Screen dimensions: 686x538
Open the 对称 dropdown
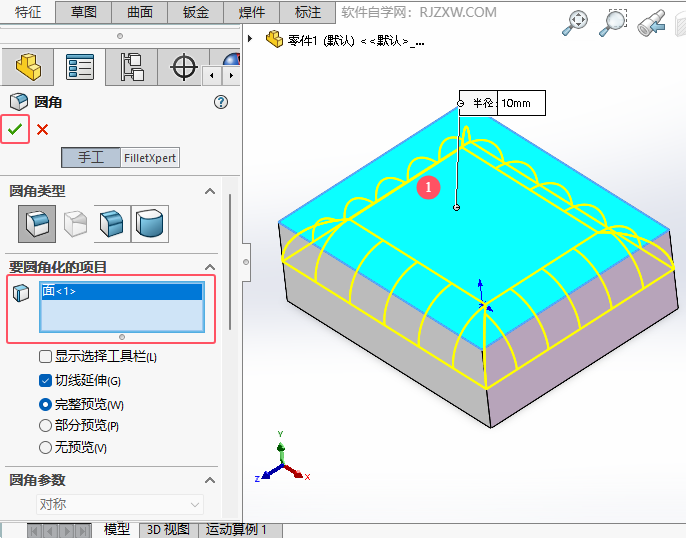pyautogui.click(x=120, y=504)
